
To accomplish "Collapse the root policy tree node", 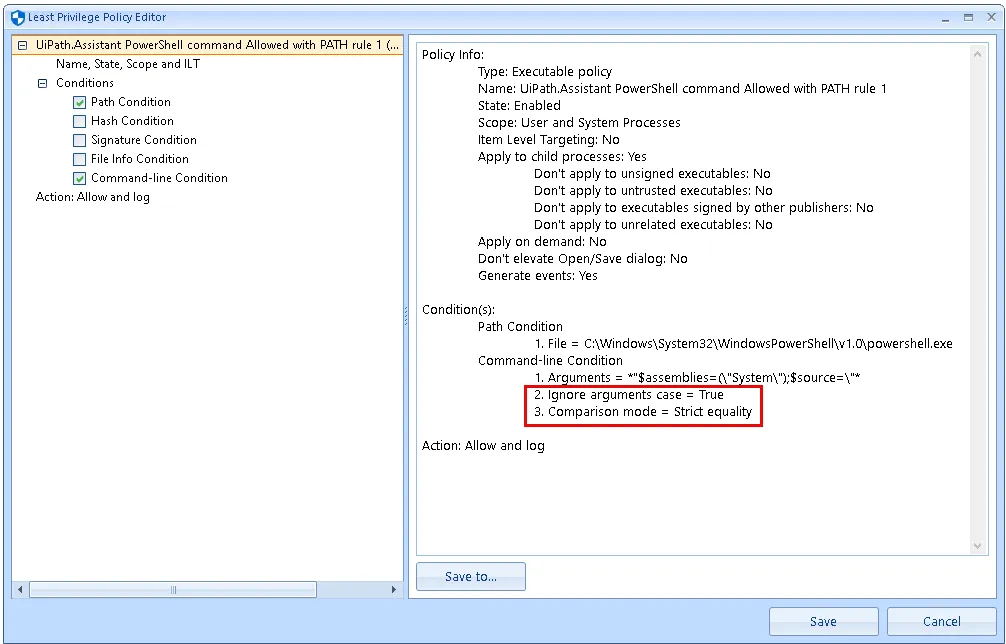I will click(22, 45).
